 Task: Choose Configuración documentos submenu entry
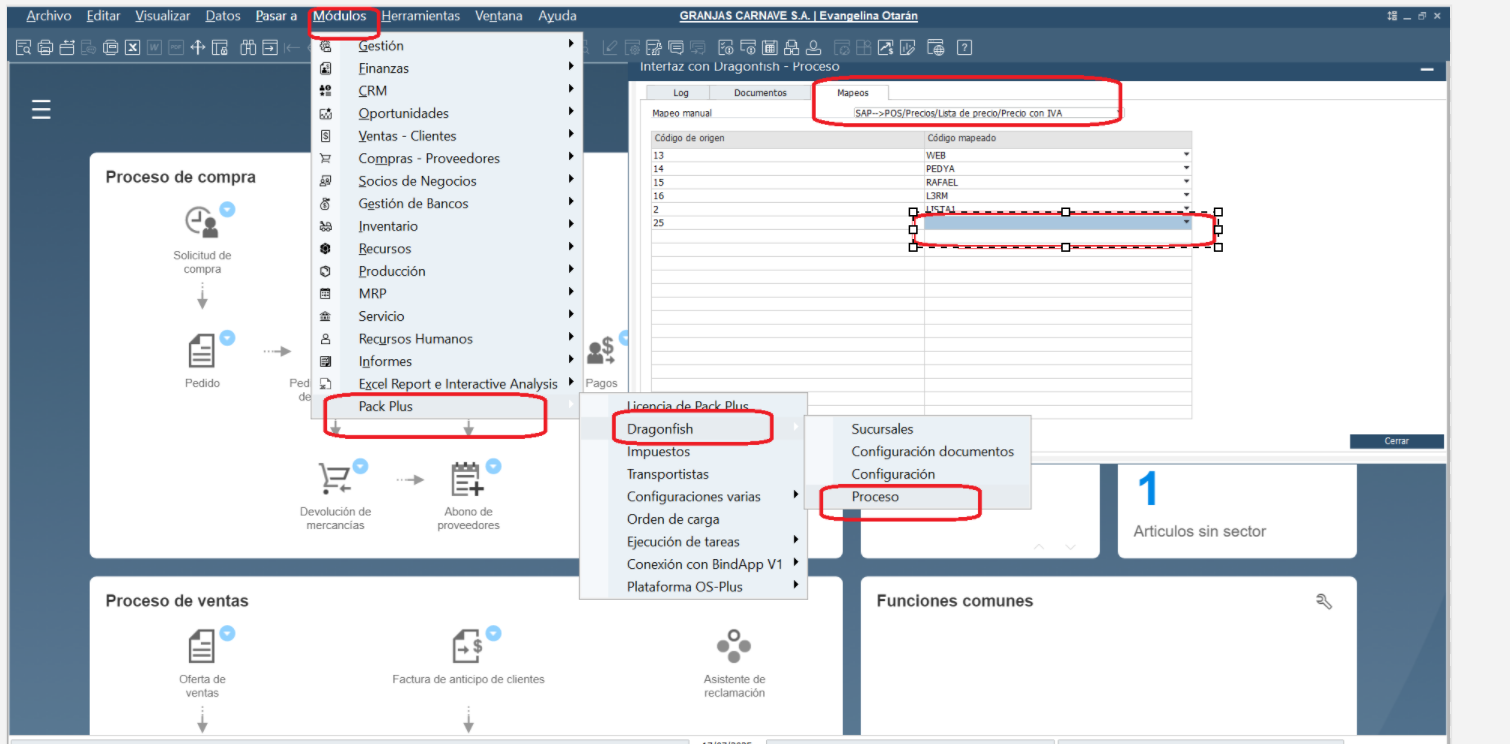click(917, 451)
